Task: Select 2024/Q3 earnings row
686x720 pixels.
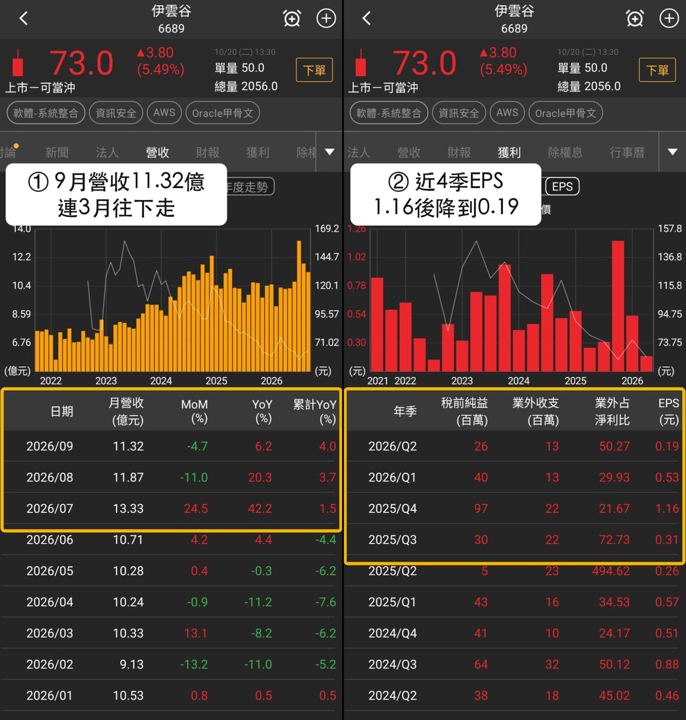Action: (514, 664)
